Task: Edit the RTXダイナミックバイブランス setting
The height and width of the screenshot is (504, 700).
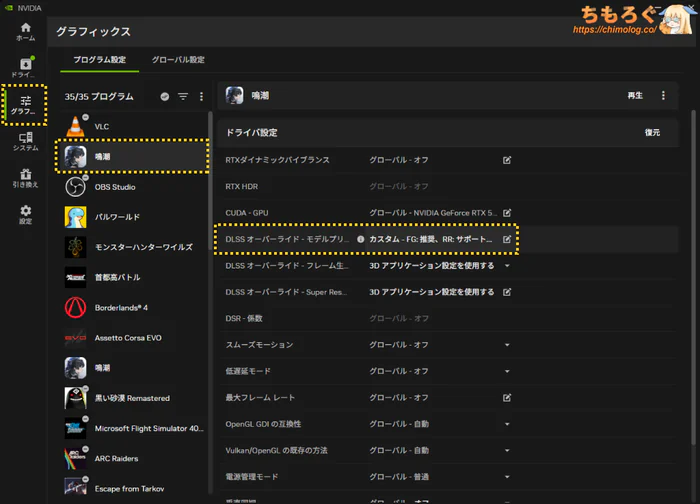Action: click(507, 160)
